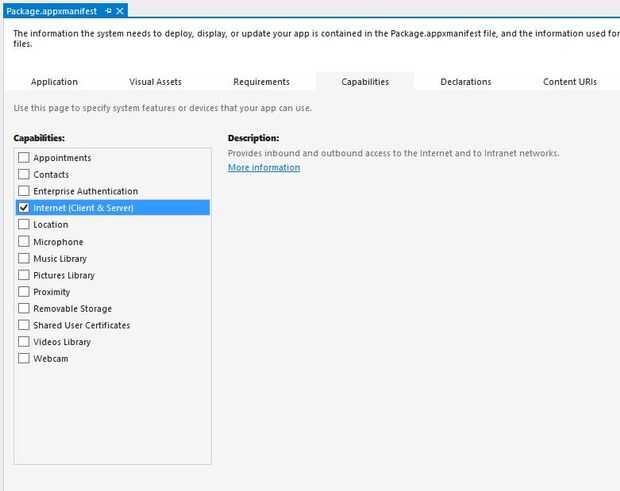620x491 pixels.
Task: Go to the Requirements tab
Action: click(261, 82)
